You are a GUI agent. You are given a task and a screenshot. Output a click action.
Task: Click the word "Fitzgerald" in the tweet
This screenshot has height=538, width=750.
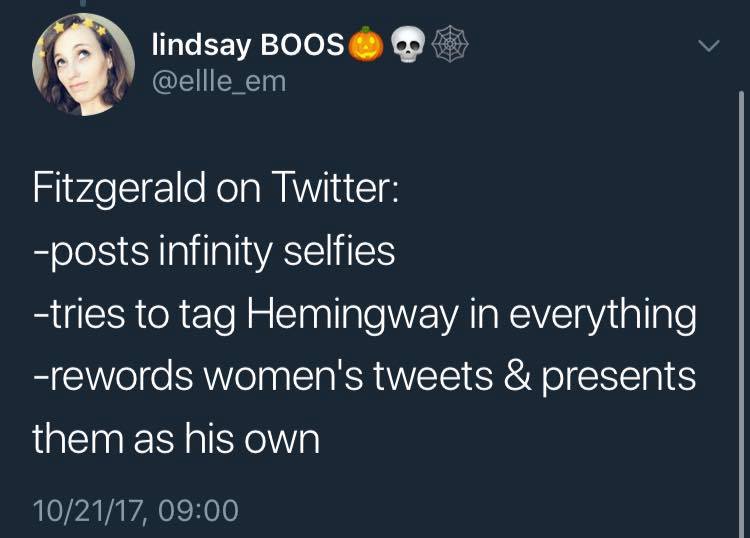point(119,188)
